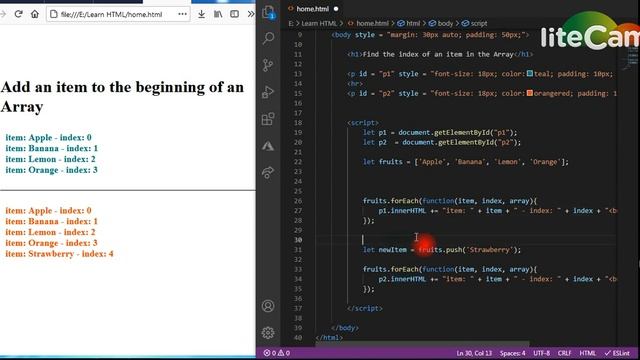Click line number 31 in gutter
Screen dimensions: 640x360
pyautogui.click(x=298, y=250)
